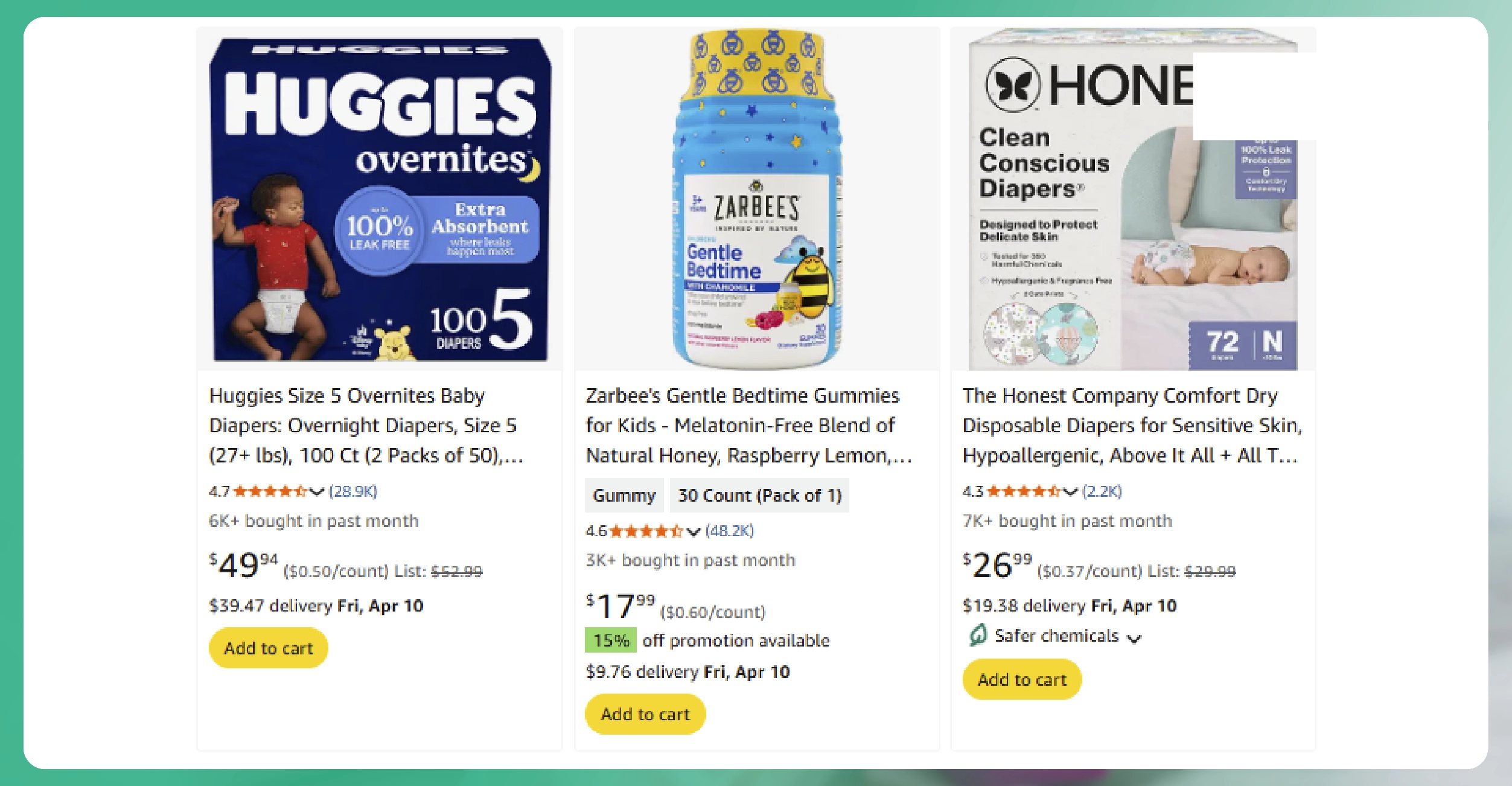Open the Zarbee's Gentle Bedtime bottle image
Screen dimensions: 1512x786
(756, 199)
